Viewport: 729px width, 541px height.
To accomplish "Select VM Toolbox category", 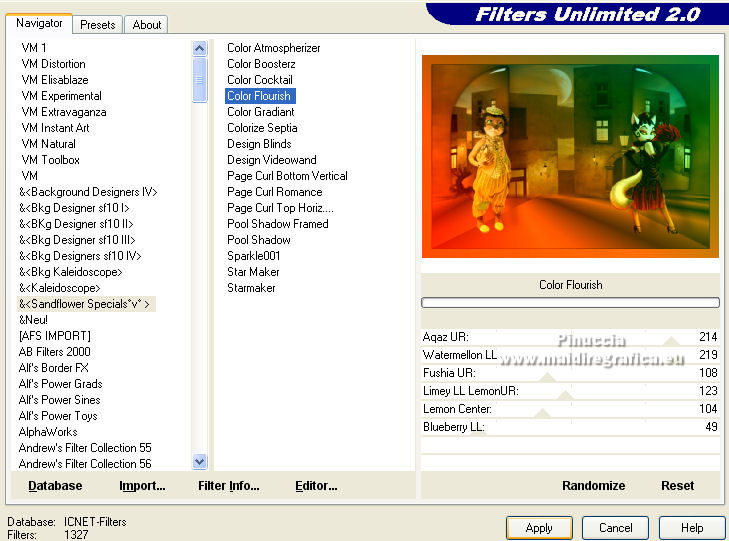I will 50,160.
